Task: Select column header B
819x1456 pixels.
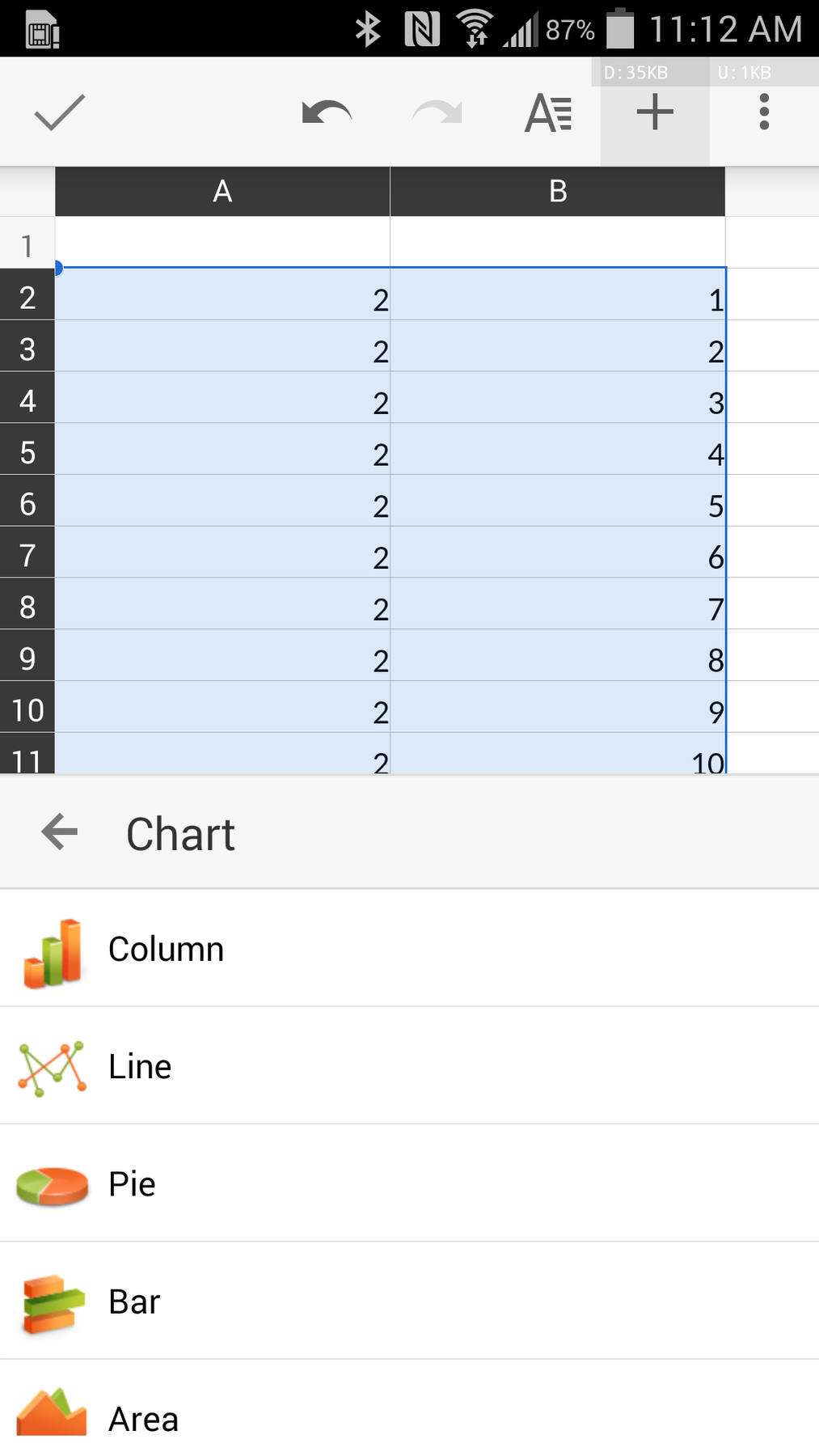Action: click(557, 191)
